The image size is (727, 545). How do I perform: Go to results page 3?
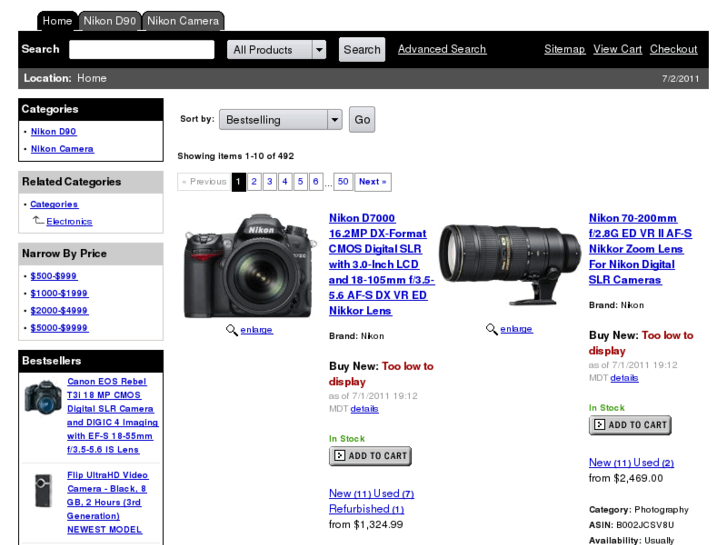[269, 182]
